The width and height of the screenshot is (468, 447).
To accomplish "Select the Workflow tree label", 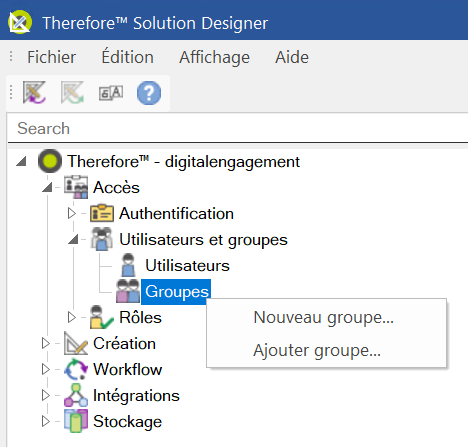I will pos(128,369).
